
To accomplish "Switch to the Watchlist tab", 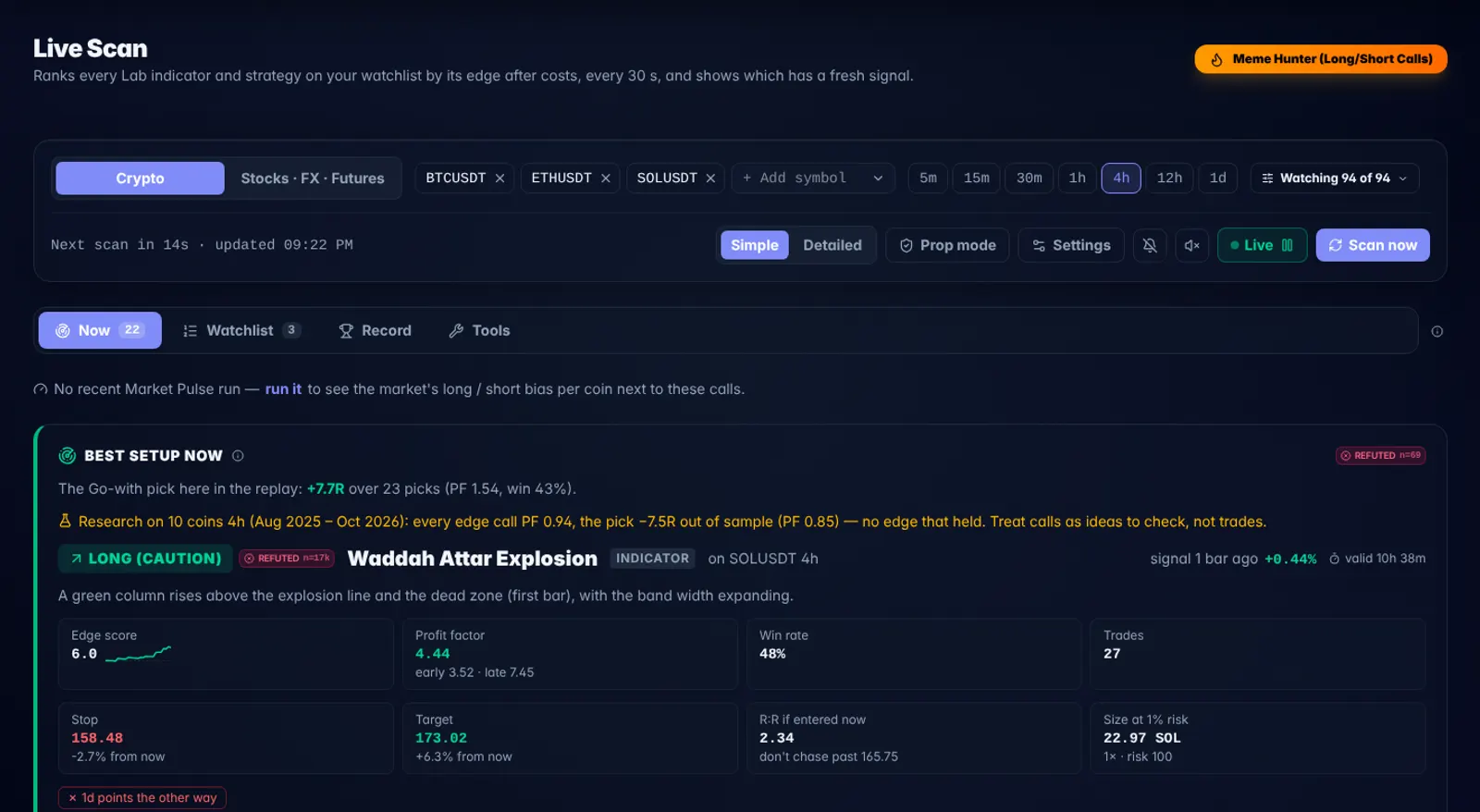I will tap(241, 330).
